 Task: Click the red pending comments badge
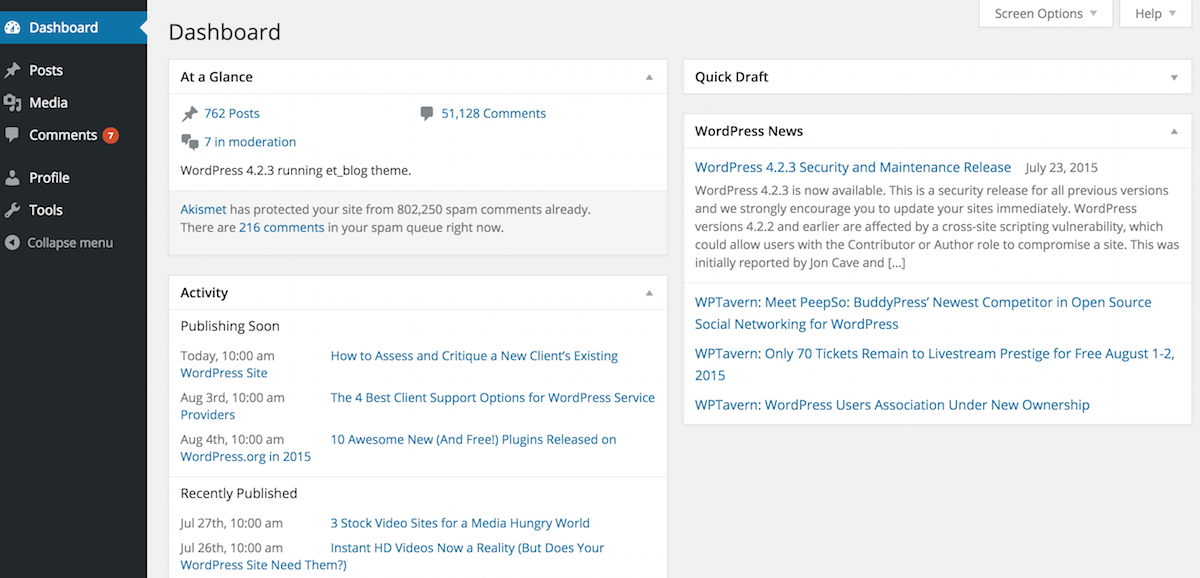pos(110,135)
